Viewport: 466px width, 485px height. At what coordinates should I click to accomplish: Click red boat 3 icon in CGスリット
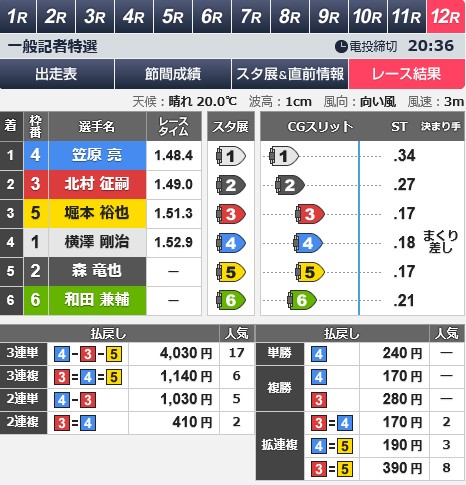tap(310, 214)
